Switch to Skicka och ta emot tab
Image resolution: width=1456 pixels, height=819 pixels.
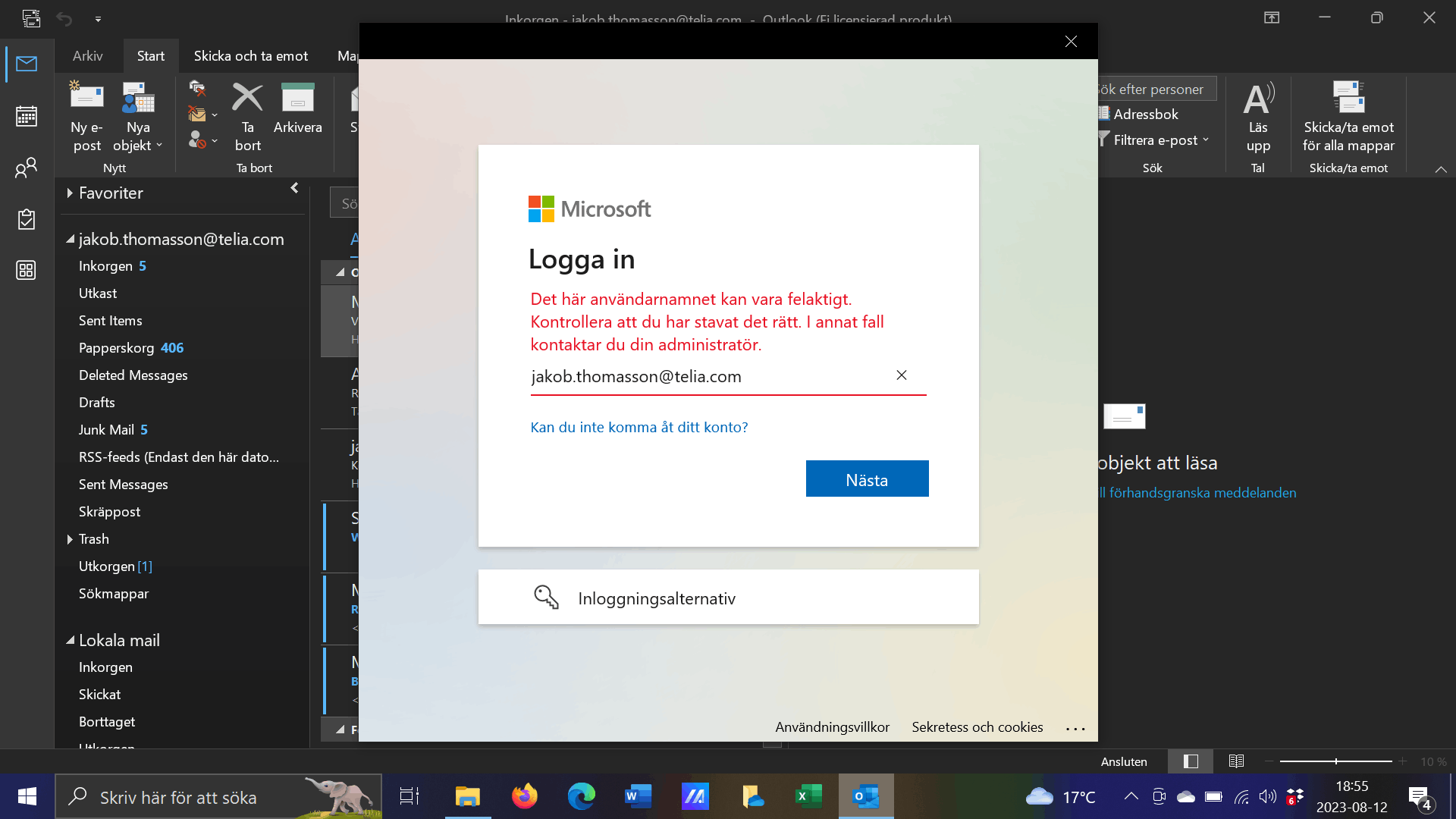pyautogui.click(x=250, y=56)
